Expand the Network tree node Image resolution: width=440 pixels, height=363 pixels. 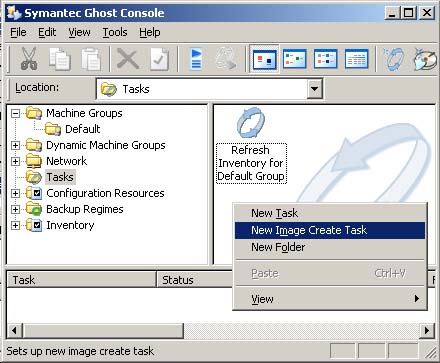pos(15,161)
